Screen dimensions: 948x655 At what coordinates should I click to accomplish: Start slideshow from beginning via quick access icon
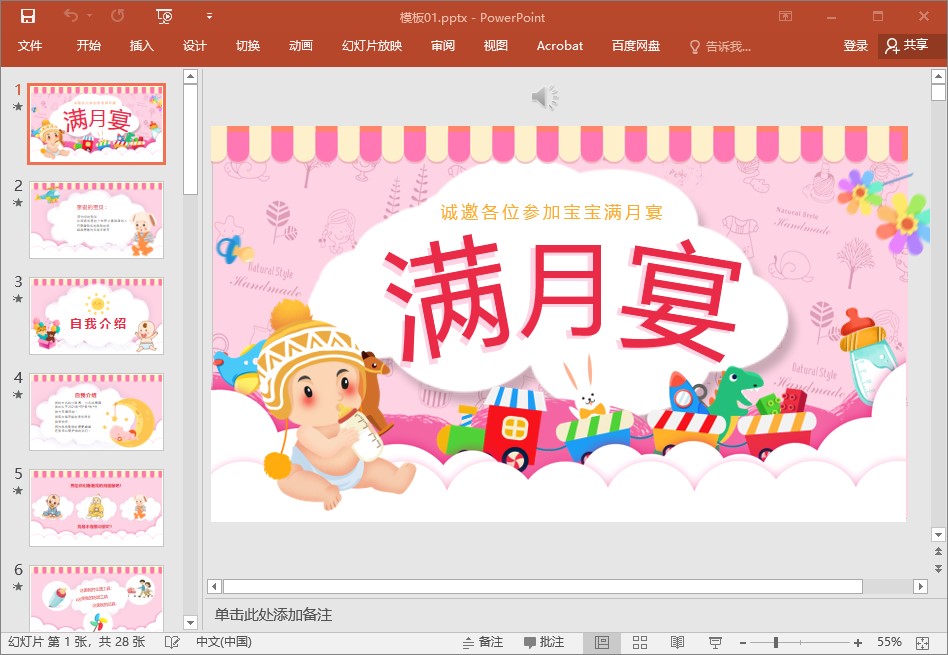[165, 16]
